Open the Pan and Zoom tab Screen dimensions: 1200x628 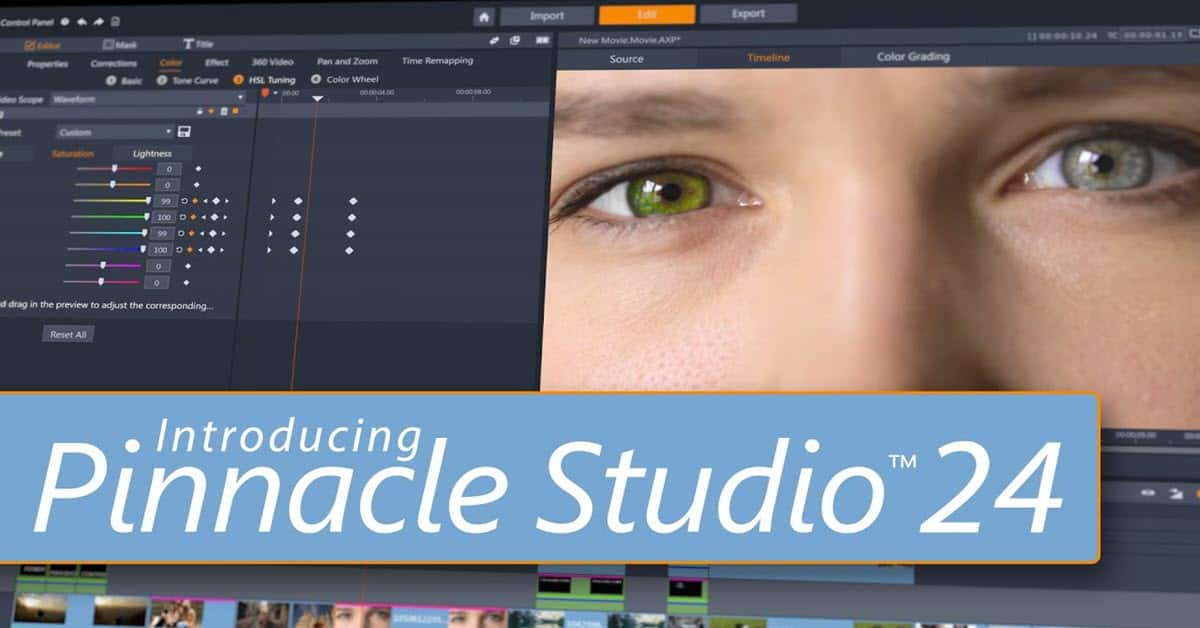(348, 61)
